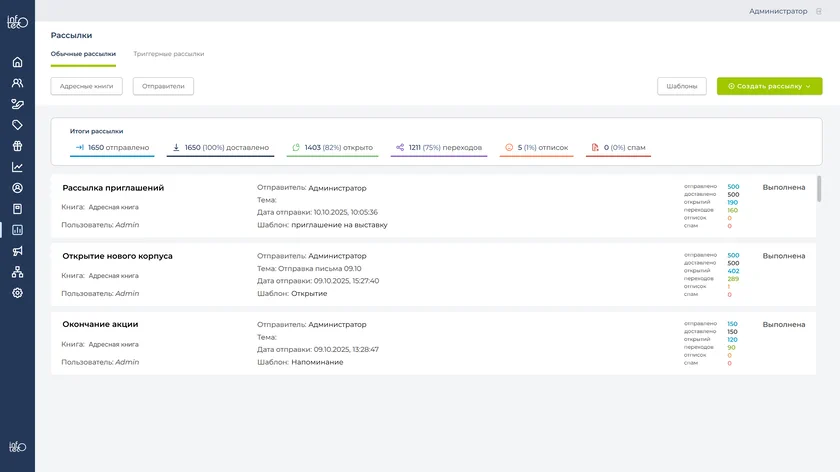This screenshot has height=472, width=840.
Task: Open the profile circle sidebar icon
Action: pos(17,188)
